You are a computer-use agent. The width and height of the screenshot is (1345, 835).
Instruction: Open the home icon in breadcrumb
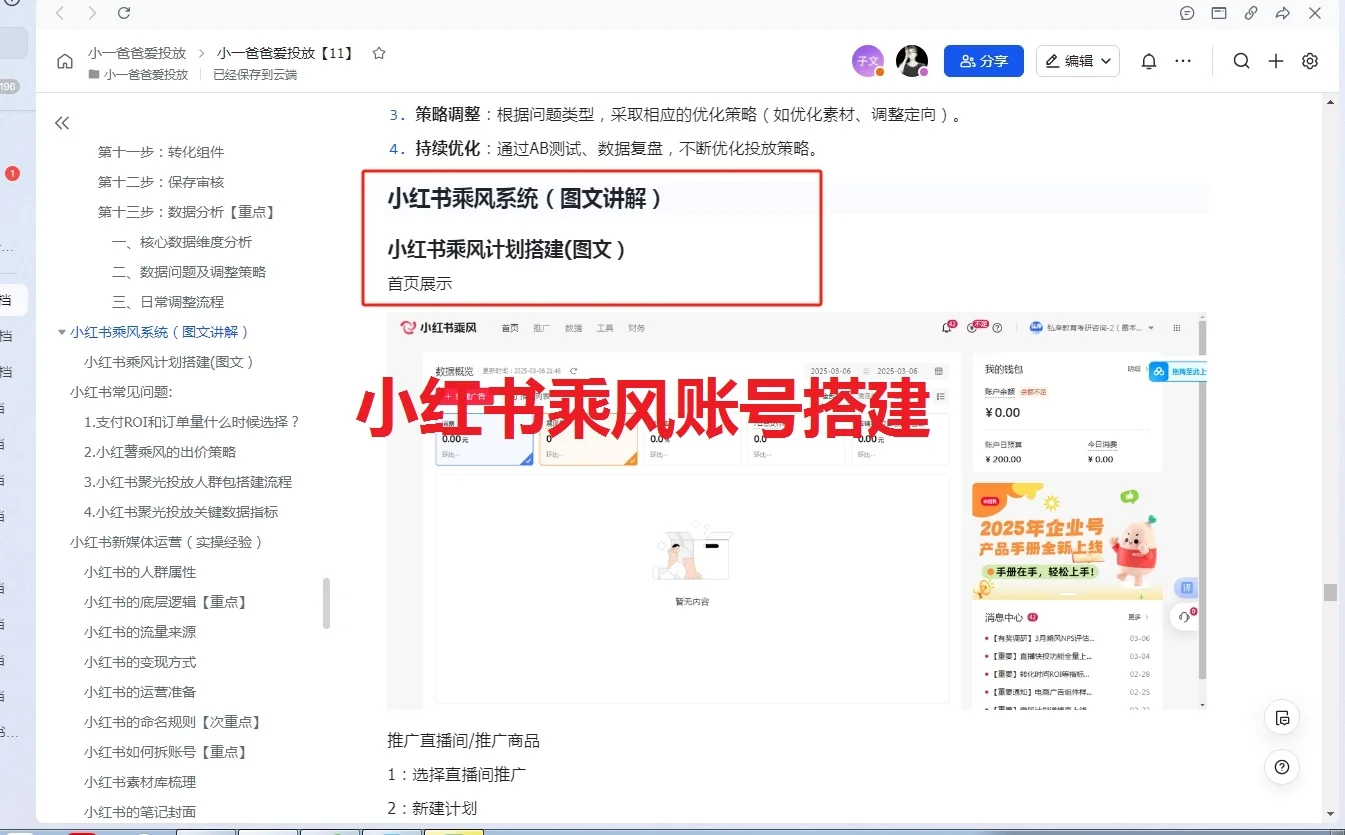point(65,61)
